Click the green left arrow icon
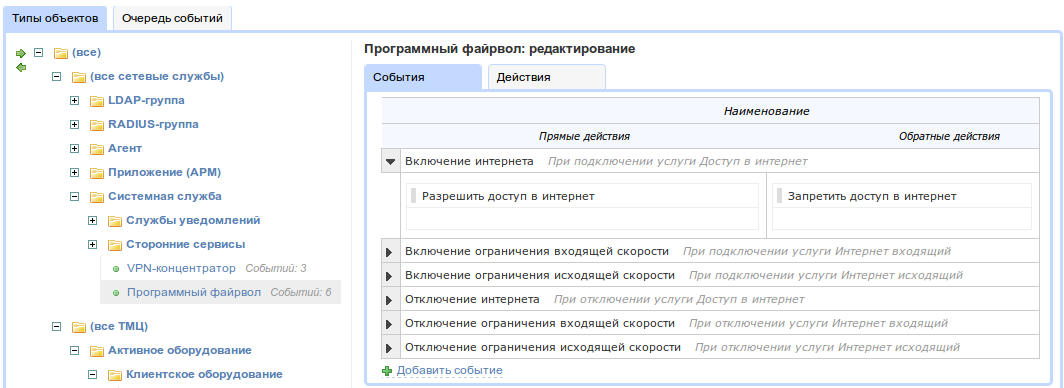The width and height of the screenshot is (1064, 388). coord(21,67)
